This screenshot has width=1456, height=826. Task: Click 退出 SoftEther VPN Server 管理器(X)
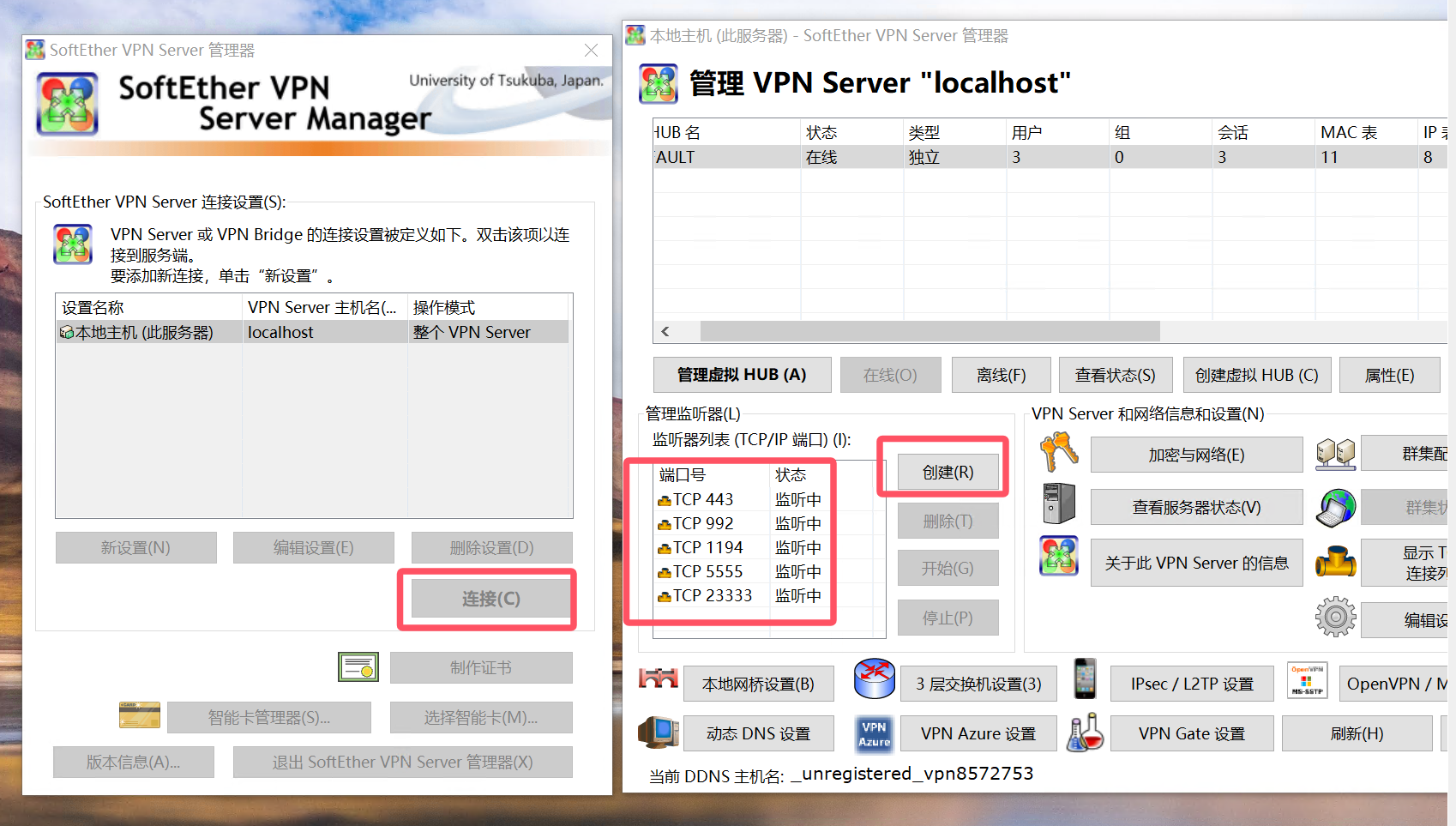coord(402,762)
